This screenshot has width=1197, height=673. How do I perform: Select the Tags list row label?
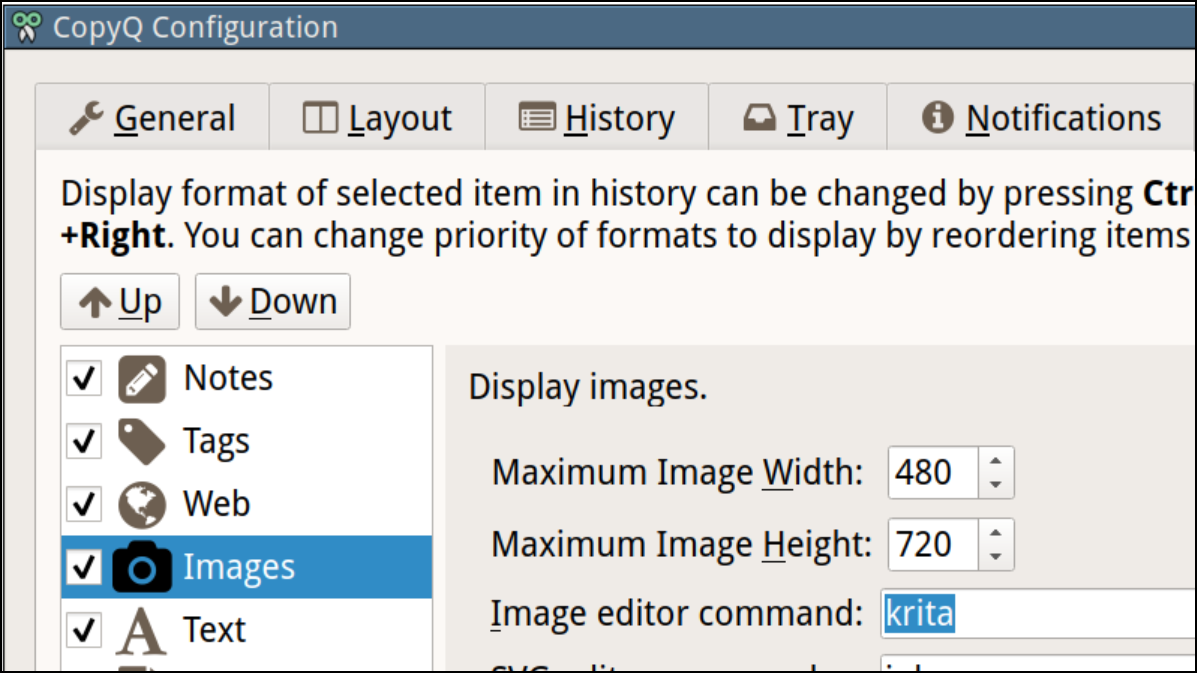point(216,442)
